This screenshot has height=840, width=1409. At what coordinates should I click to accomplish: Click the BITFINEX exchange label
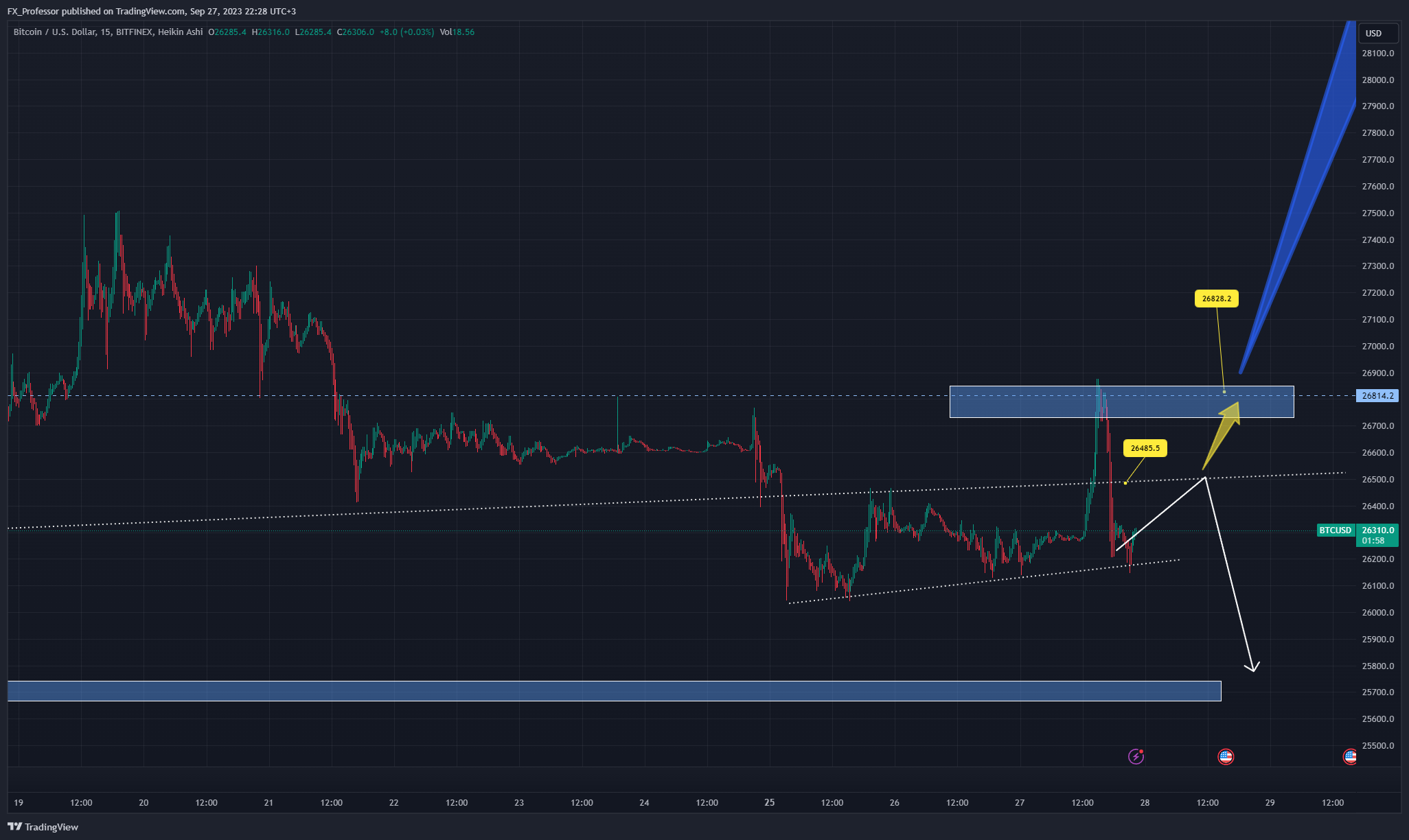(x=135, y=32)
